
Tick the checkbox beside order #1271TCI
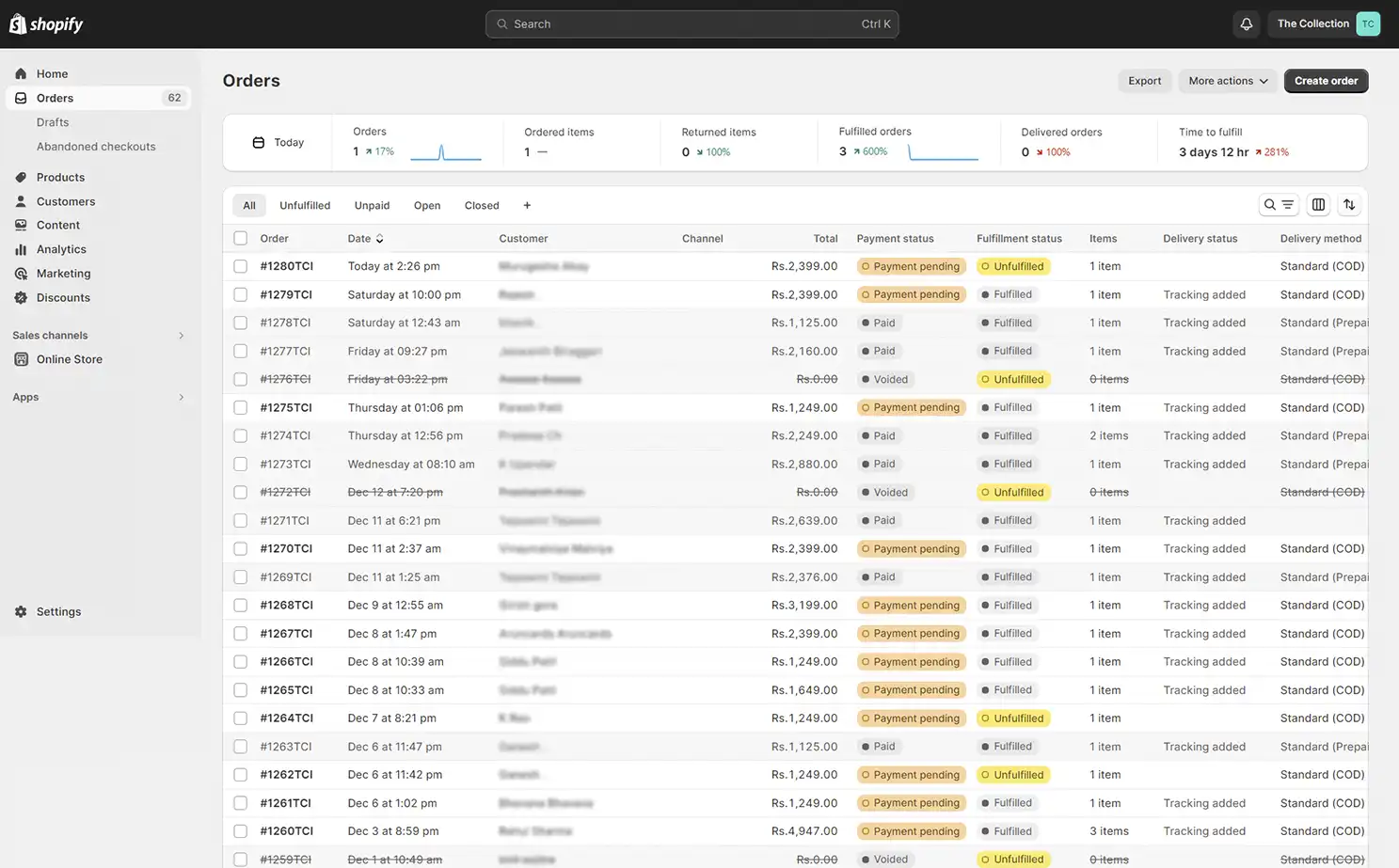point(240,520)
